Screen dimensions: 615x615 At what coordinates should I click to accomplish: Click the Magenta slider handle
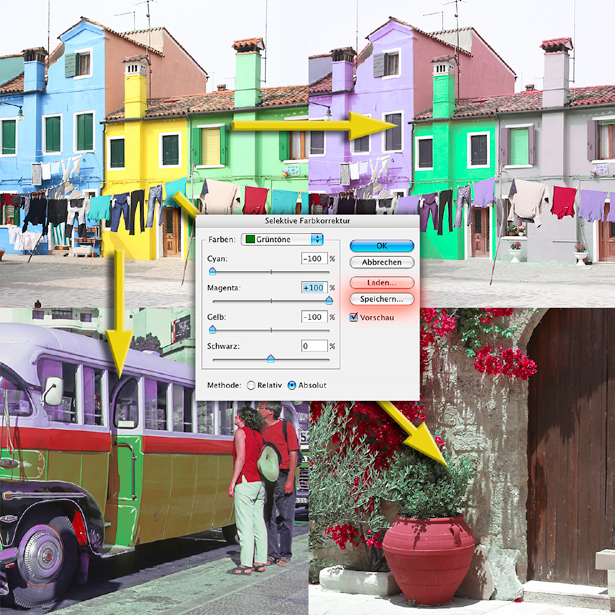tap(328, 300)
